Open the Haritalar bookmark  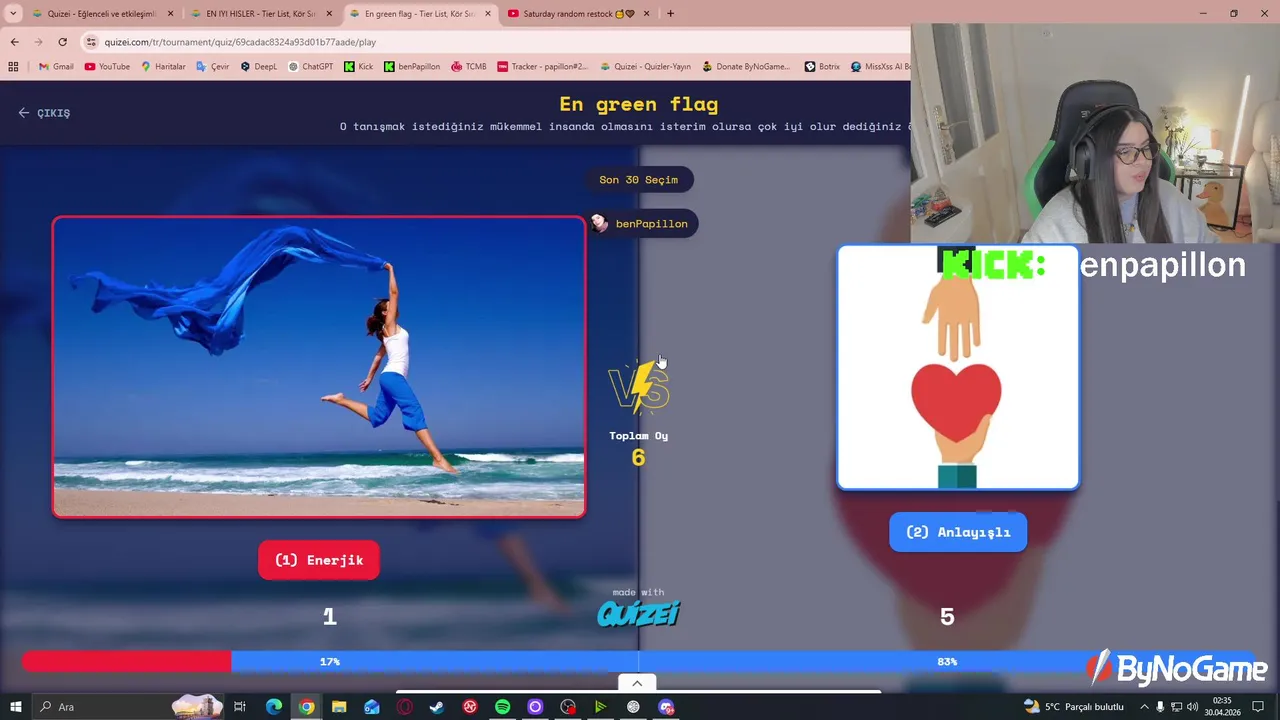coord(163,67)
